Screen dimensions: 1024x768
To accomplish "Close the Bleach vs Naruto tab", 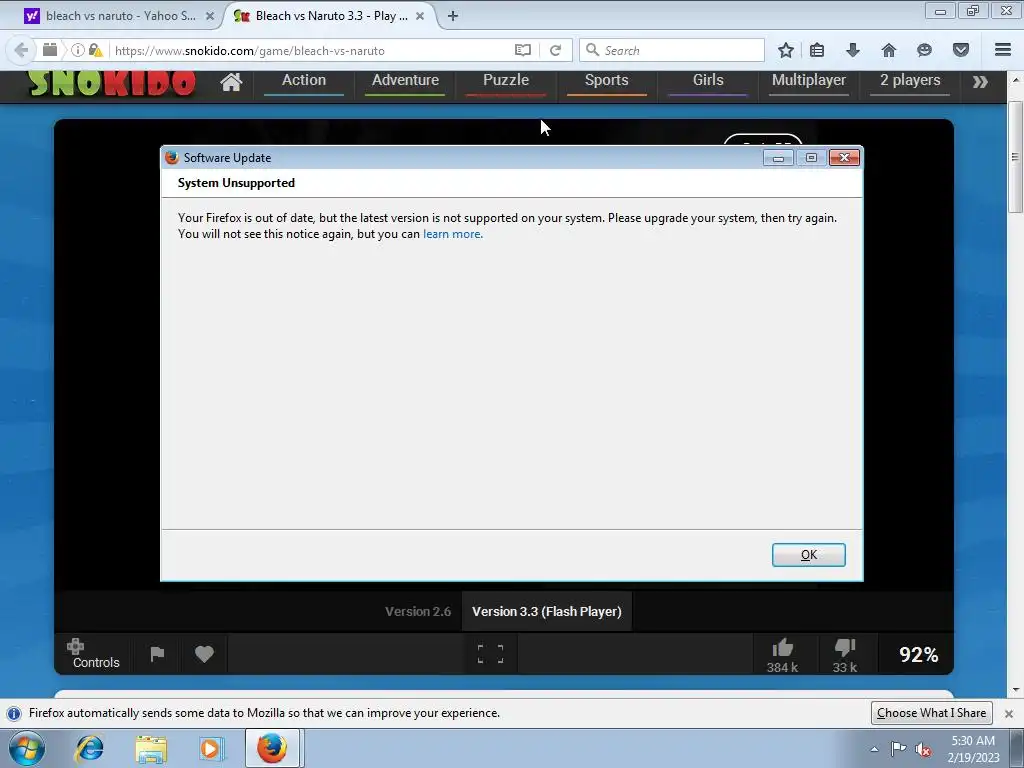I will point(420,16).
